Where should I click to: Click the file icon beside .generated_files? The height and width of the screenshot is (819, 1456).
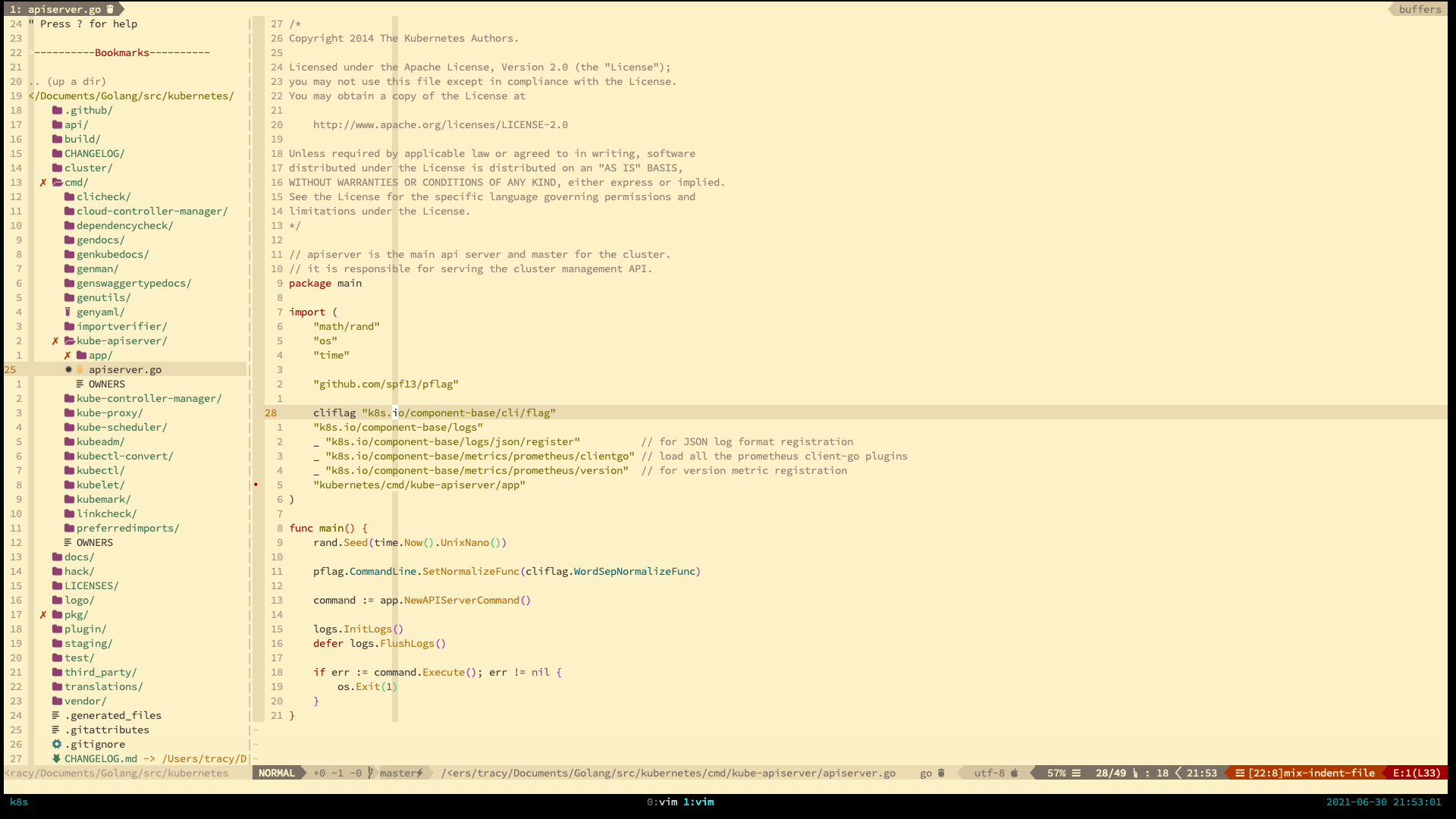pyautogui.click(x=56, y=716)
